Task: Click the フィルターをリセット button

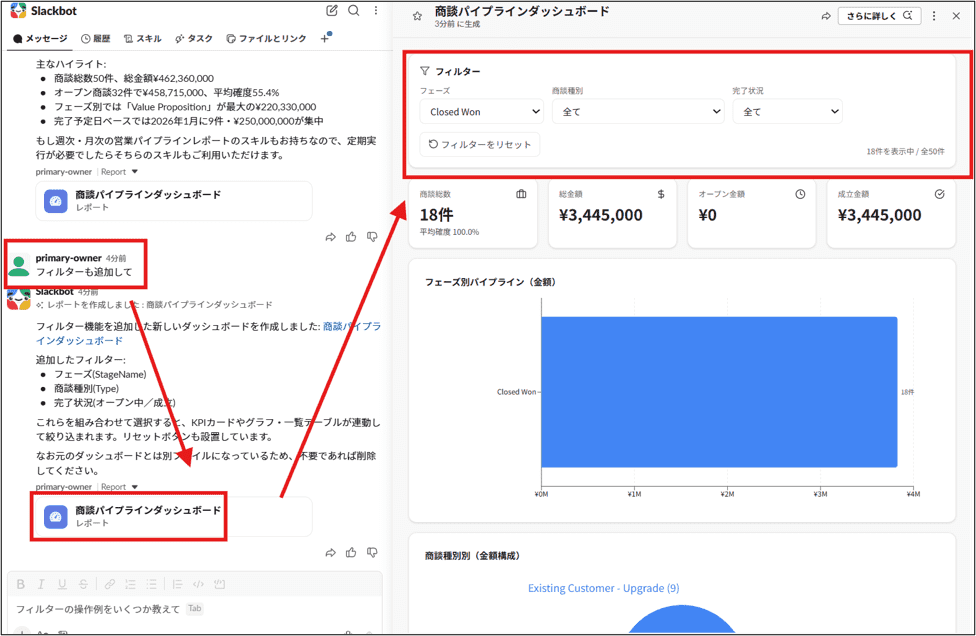Action: 479,144
